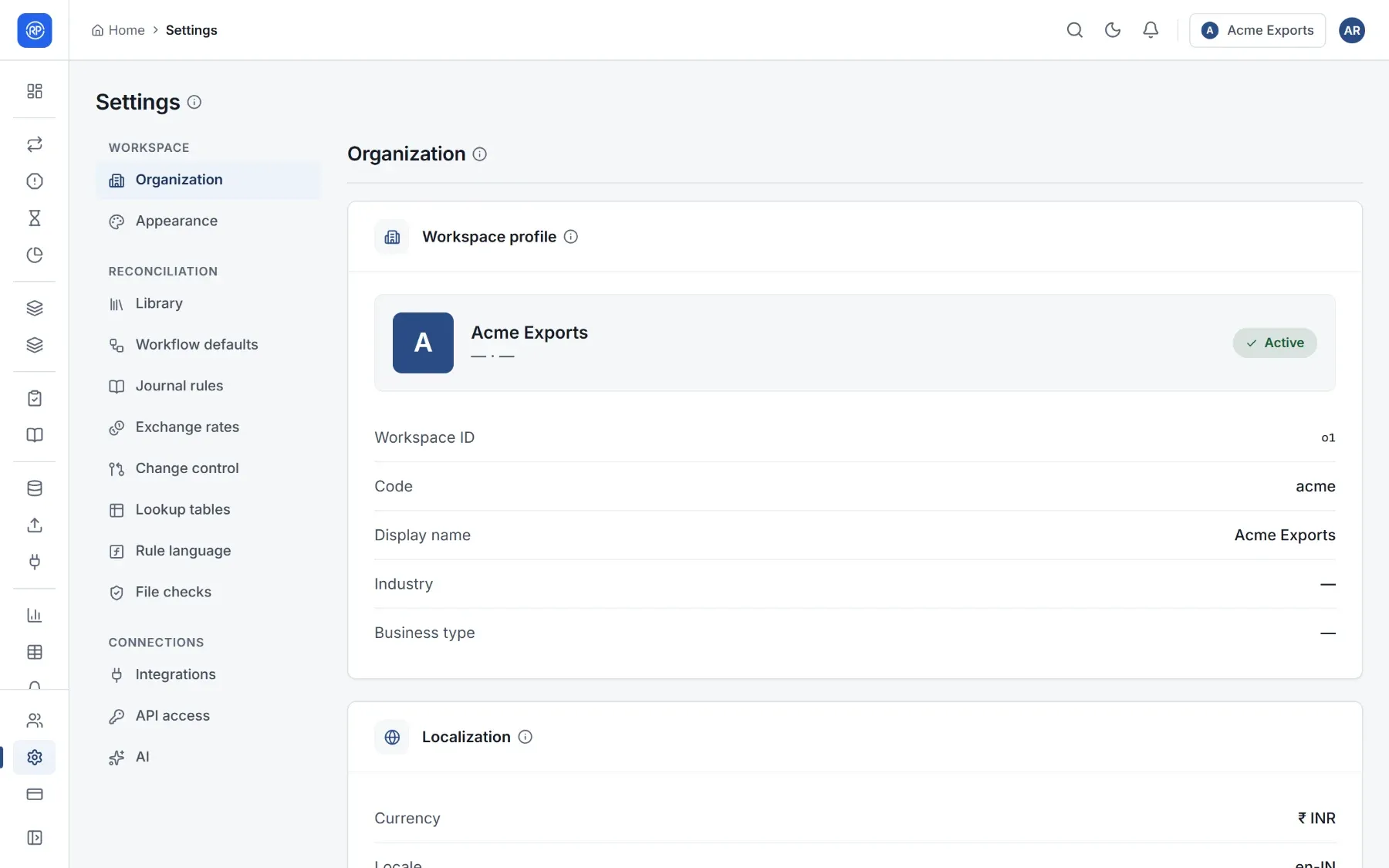Open the database icon in sidebar
The height and width of the screenshot is (868, 1389).
tap(35, 488)
